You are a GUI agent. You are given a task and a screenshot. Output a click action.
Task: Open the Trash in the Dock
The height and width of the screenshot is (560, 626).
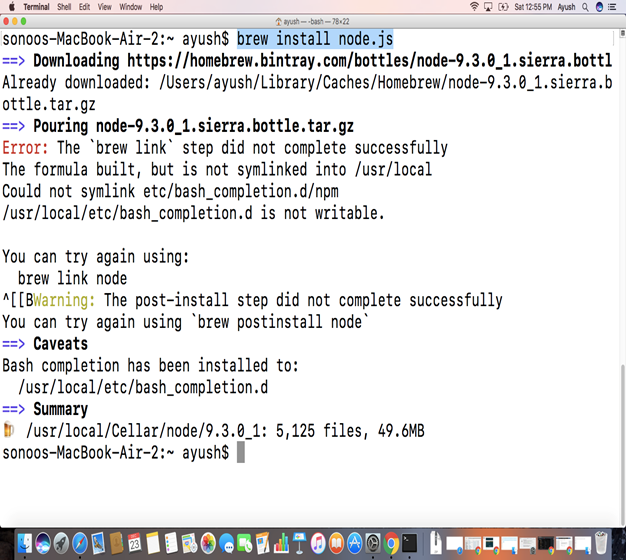600,543
